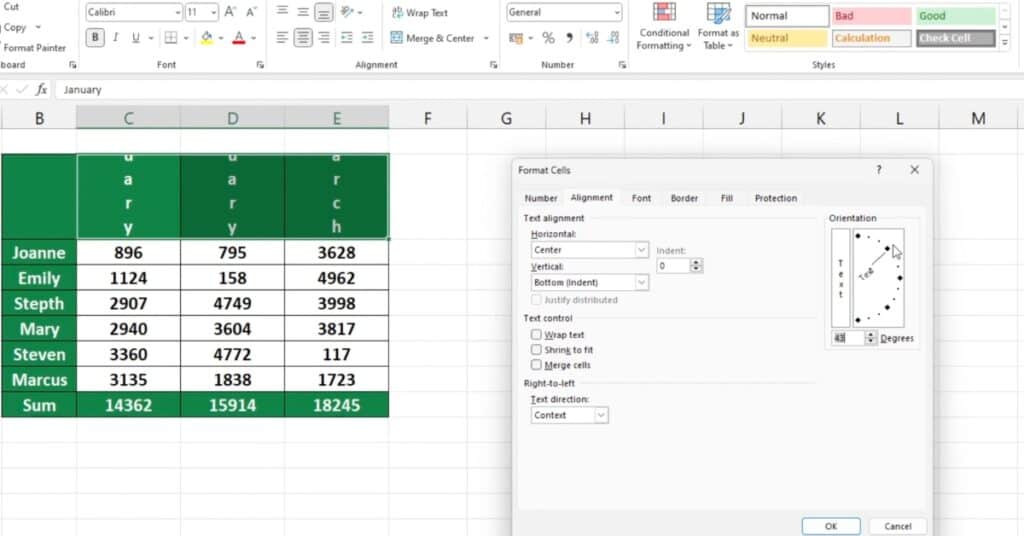The height and width of the screenshot is (536, 1024).
Task: Click Decrease Decimal icon
Action: (613, 38)
